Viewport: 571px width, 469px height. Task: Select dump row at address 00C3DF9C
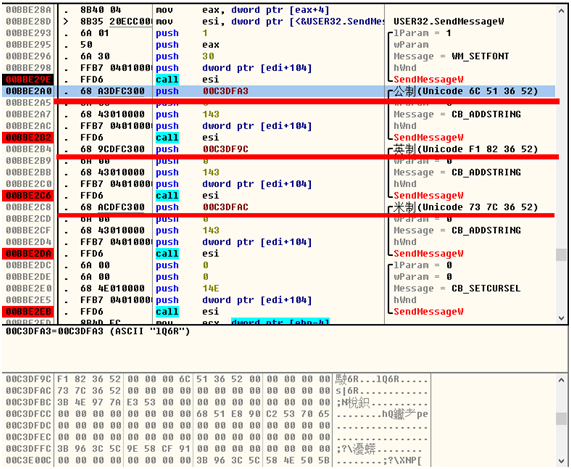[216, 379]
